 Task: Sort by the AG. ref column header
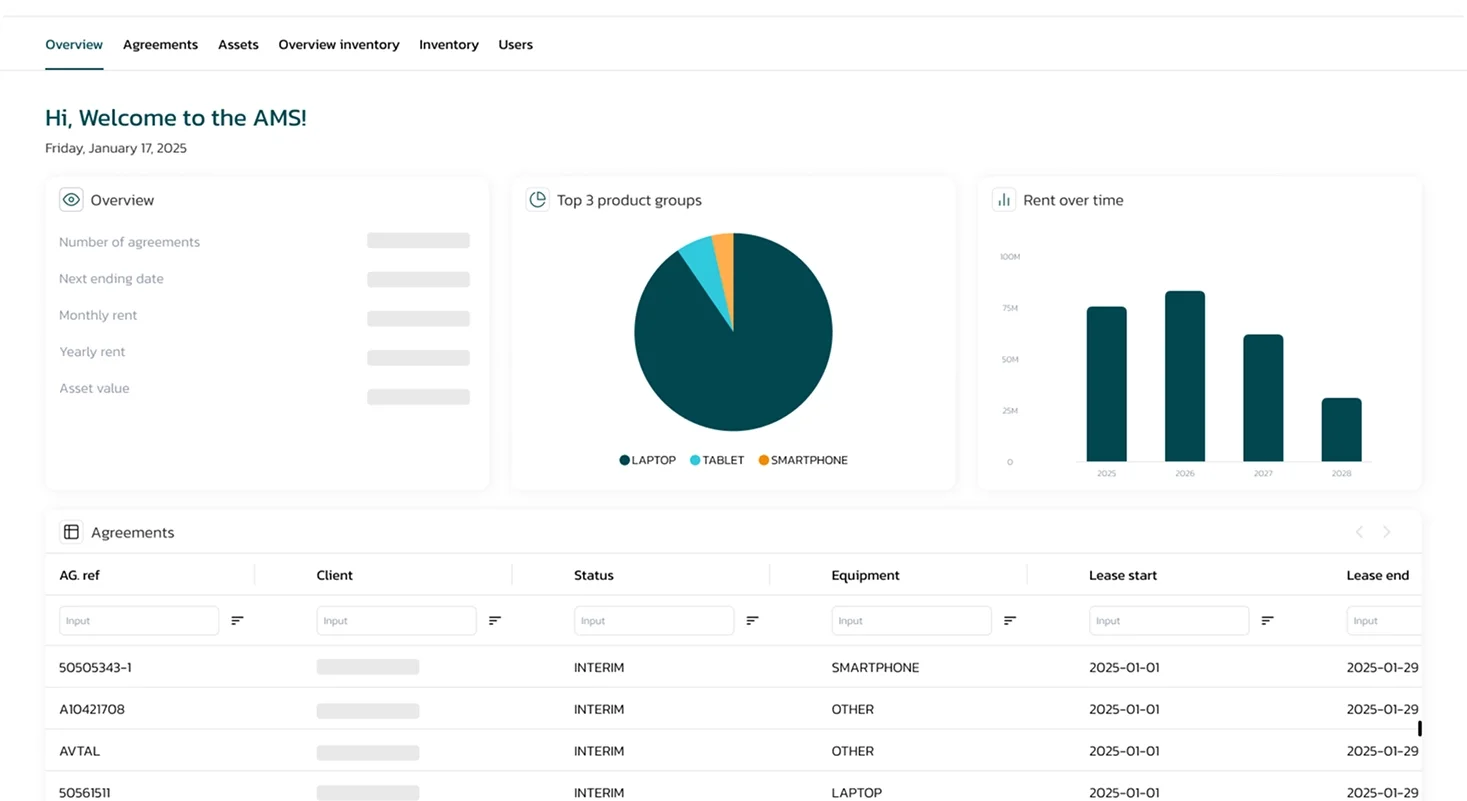click(79, 575)
